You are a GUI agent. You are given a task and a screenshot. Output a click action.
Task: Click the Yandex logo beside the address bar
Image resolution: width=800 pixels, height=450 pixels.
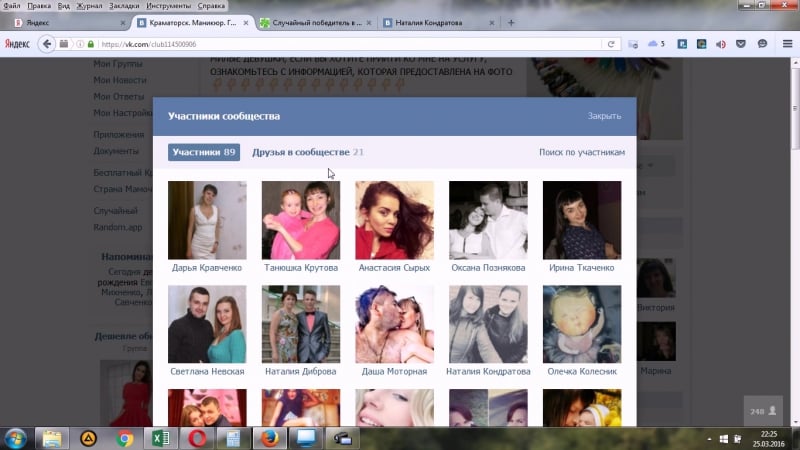point(16,44)
